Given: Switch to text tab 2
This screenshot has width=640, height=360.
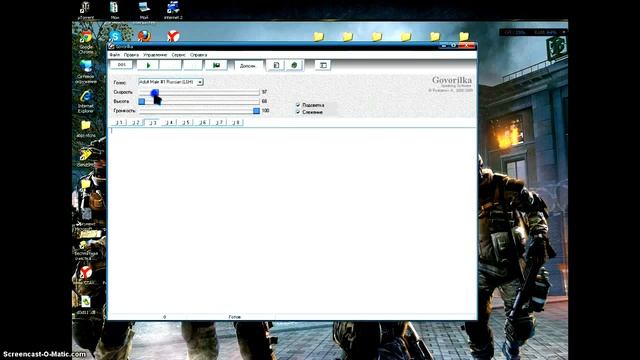Looking at the screenshot, I should (x=136, y=122).
